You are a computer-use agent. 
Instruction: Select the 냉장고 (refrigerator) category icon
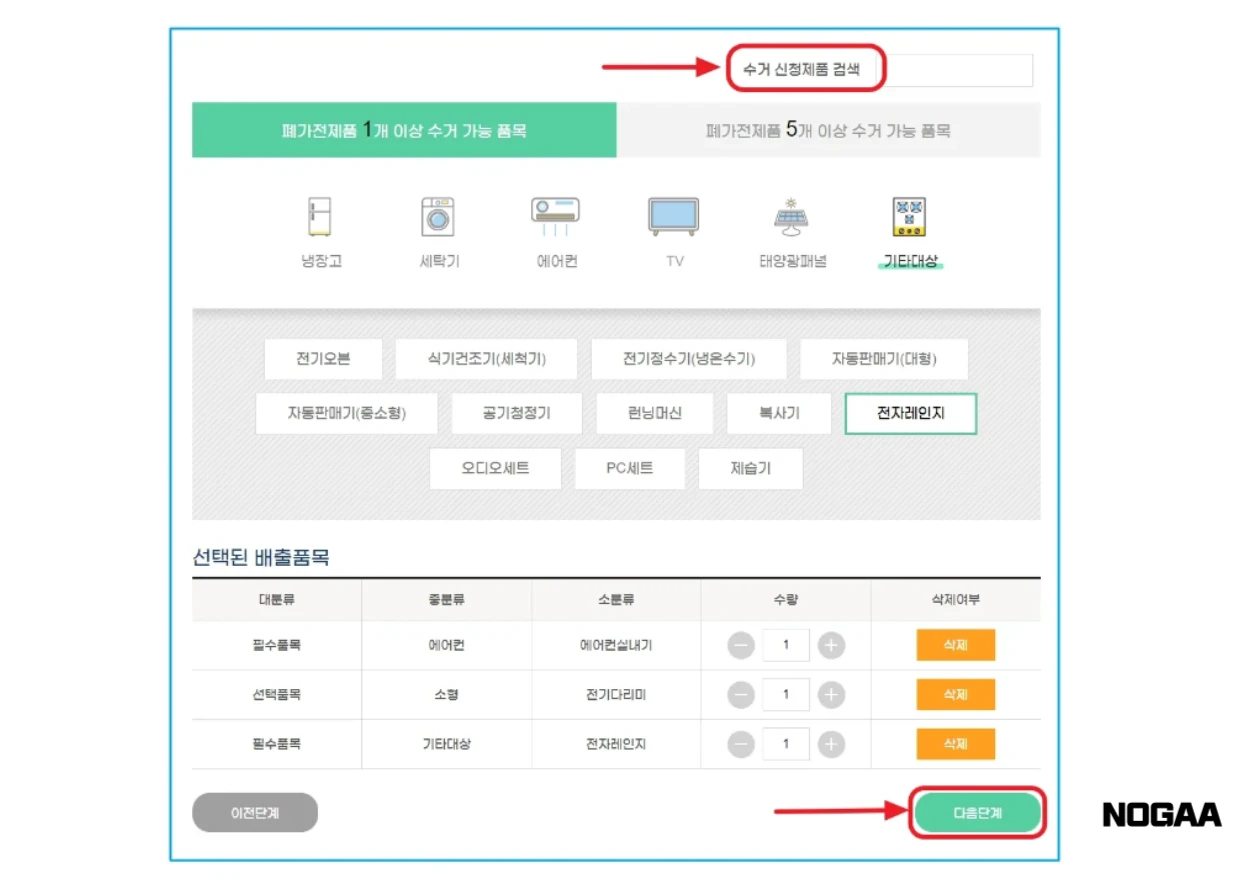320,222
